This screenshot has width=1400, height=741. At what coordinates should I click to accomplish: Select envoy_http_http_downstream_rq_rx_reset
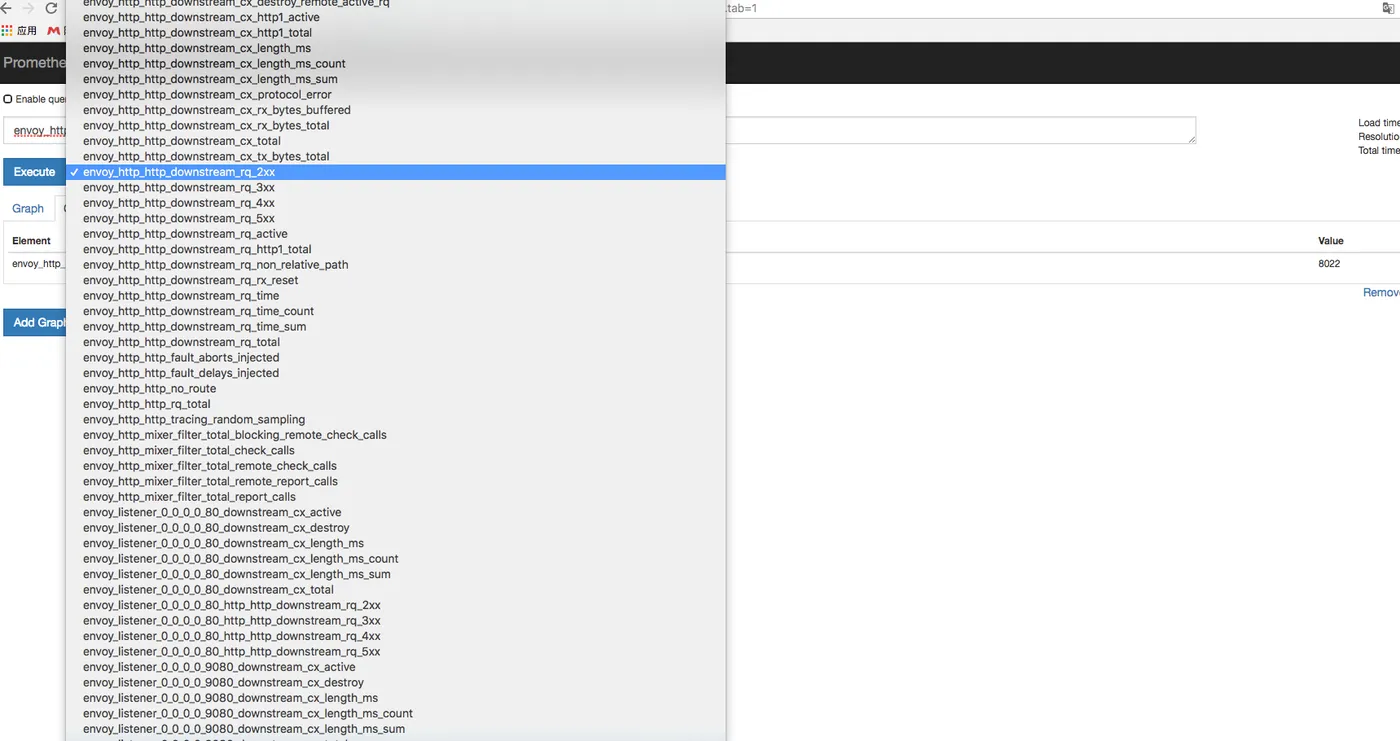click(x=396, y=280)
